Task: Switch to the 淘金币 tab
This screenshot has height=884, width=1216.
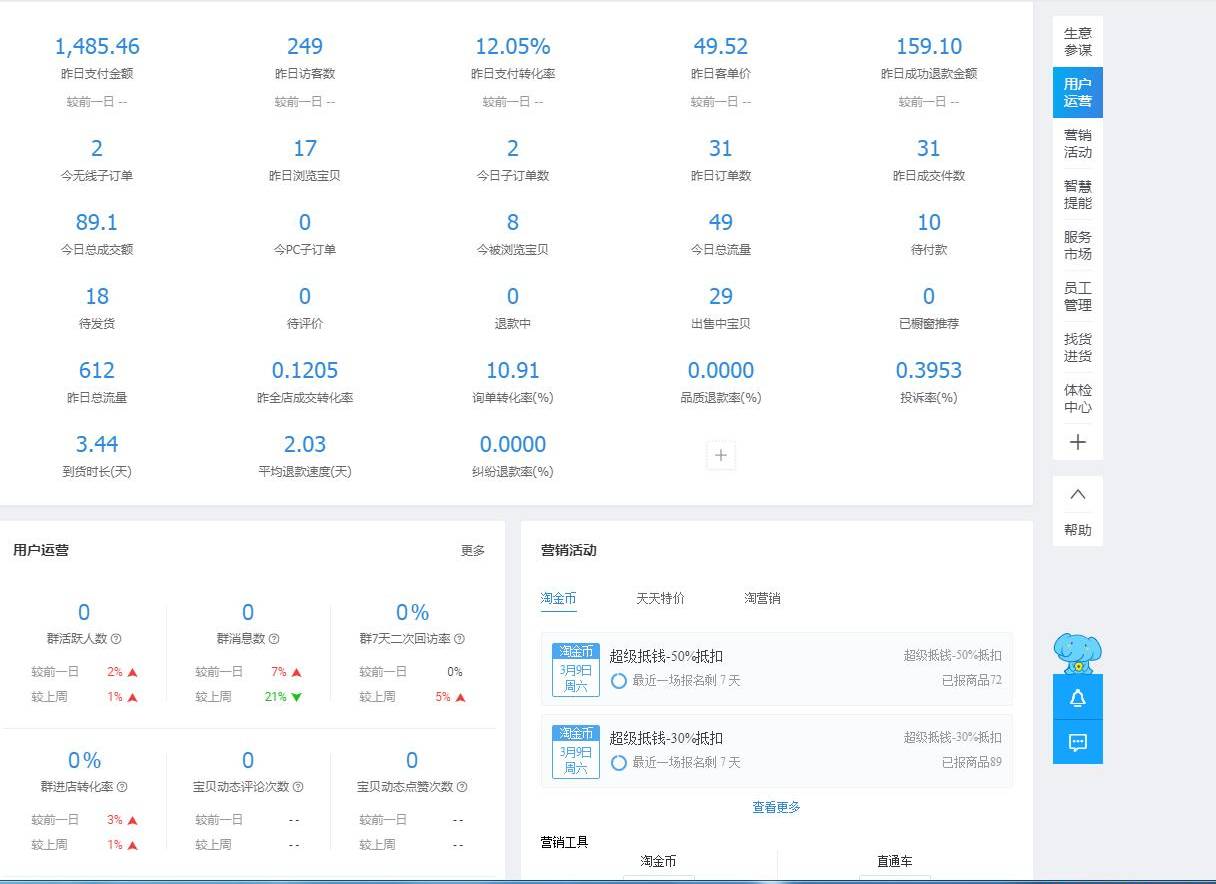Action: (x=558, y=598)
